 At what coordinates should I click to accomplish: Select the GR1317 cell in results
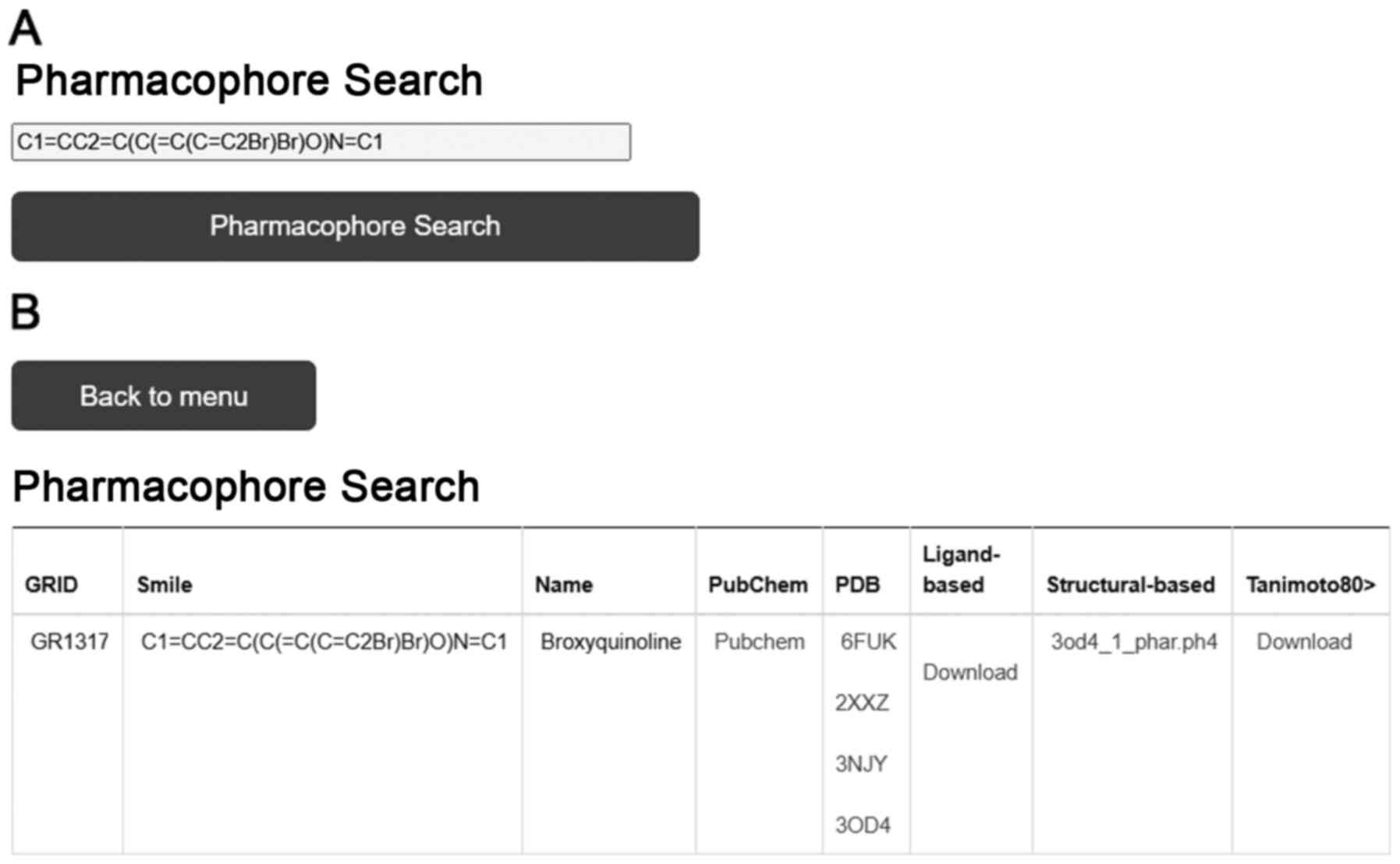click(69, 642)
